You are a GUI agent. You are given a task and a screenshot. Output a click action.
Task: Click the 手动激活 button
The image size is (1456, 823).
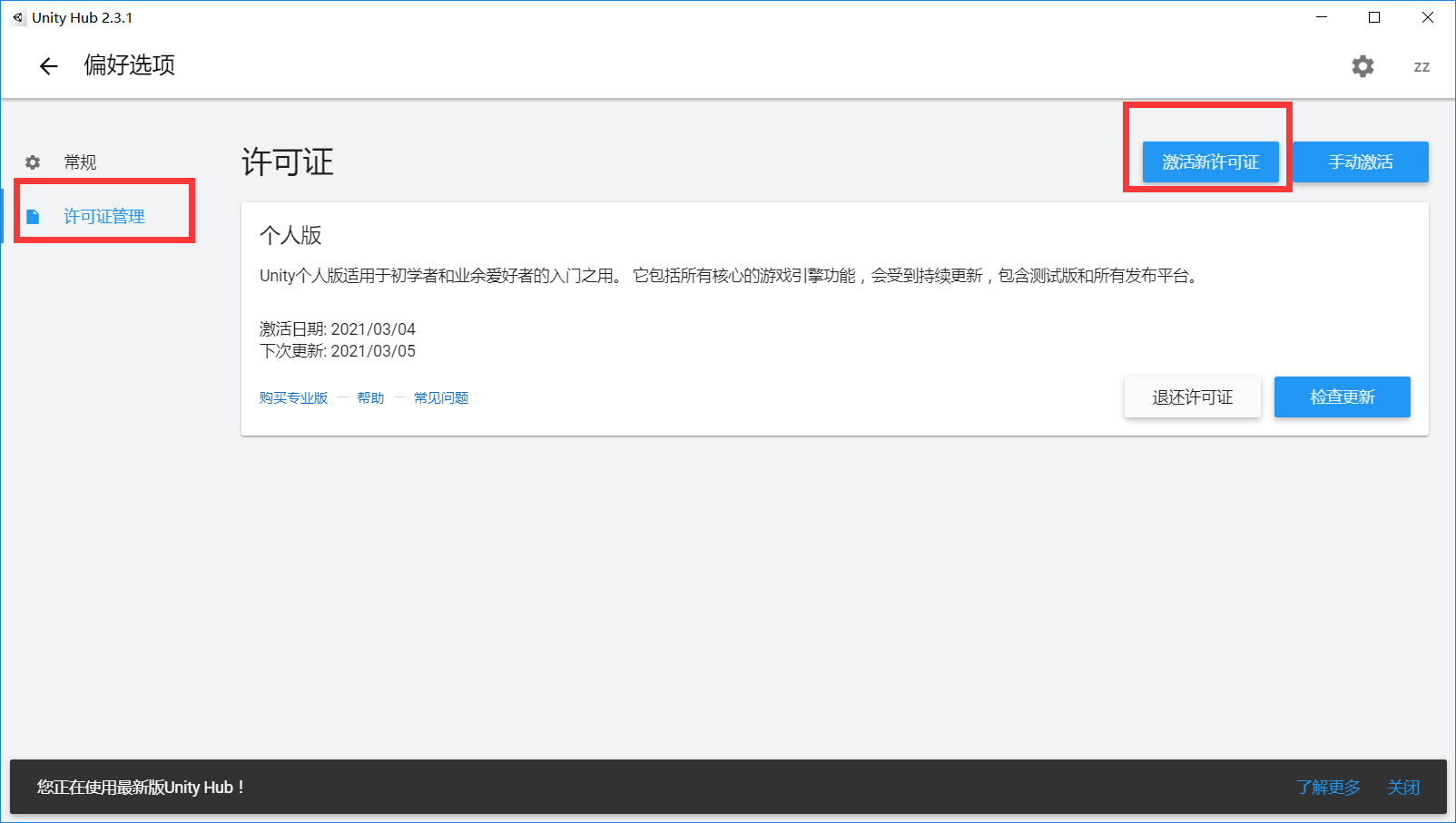point(1360,162)
